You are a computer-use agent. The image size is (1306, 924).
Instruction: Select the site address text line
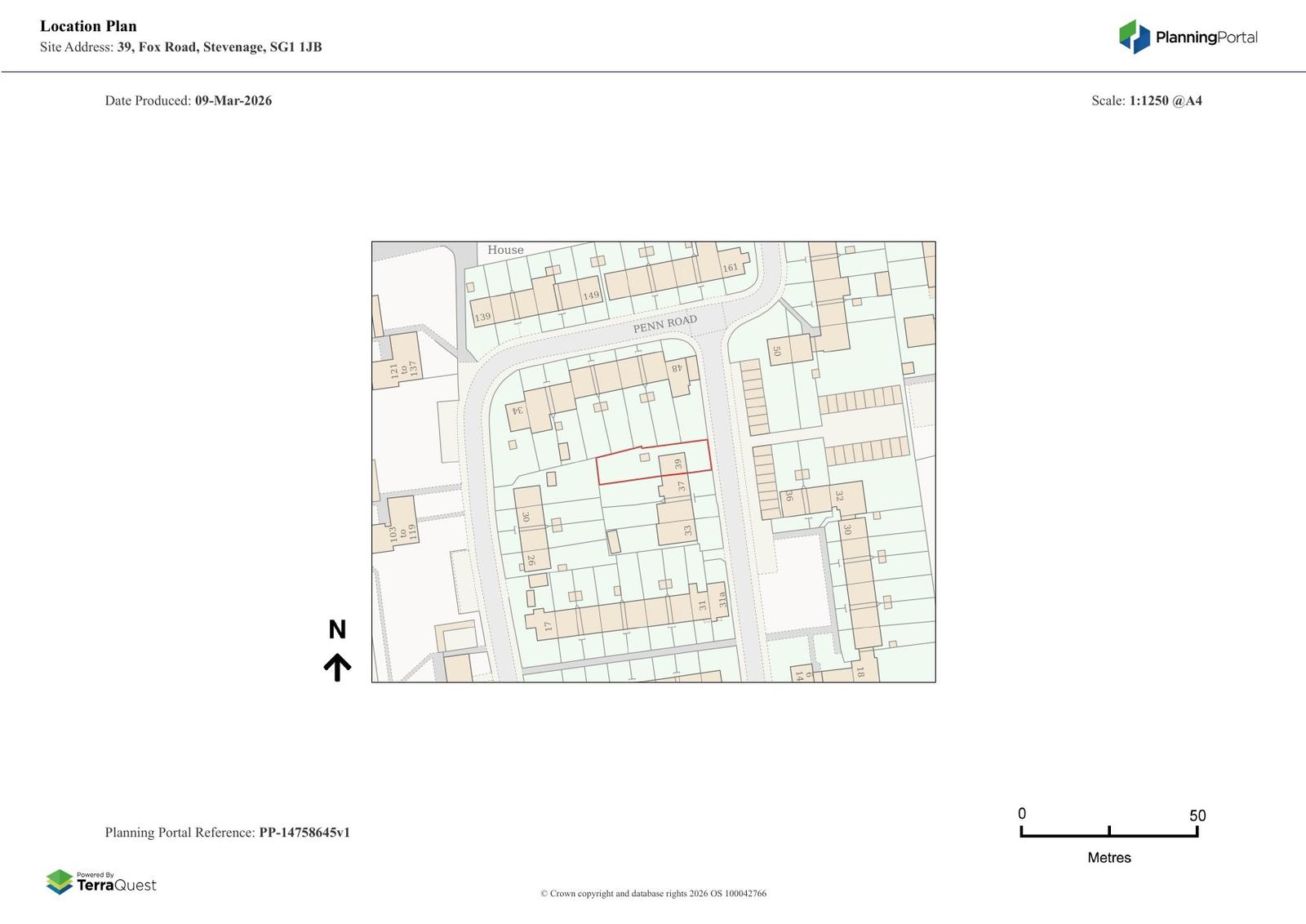180,47
